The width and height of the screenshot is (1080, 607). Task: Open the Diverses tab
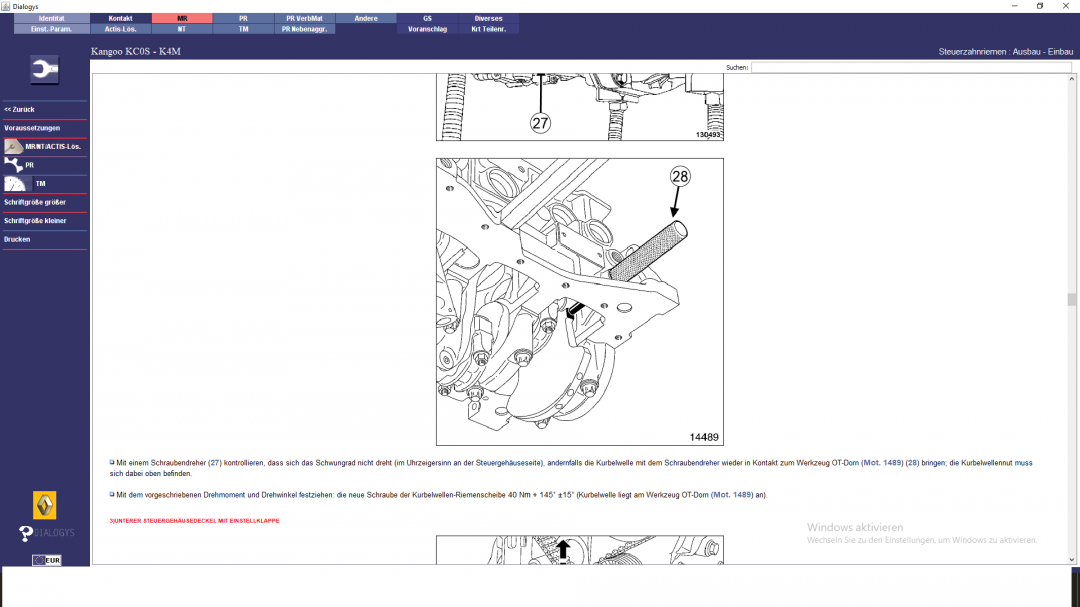point(488,19)
